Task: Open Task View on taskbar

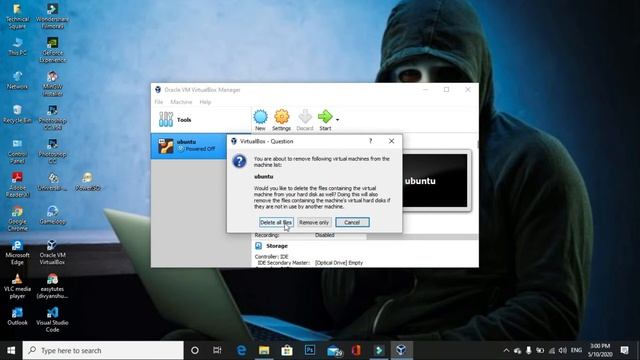Action: click(x=217, y=350)
